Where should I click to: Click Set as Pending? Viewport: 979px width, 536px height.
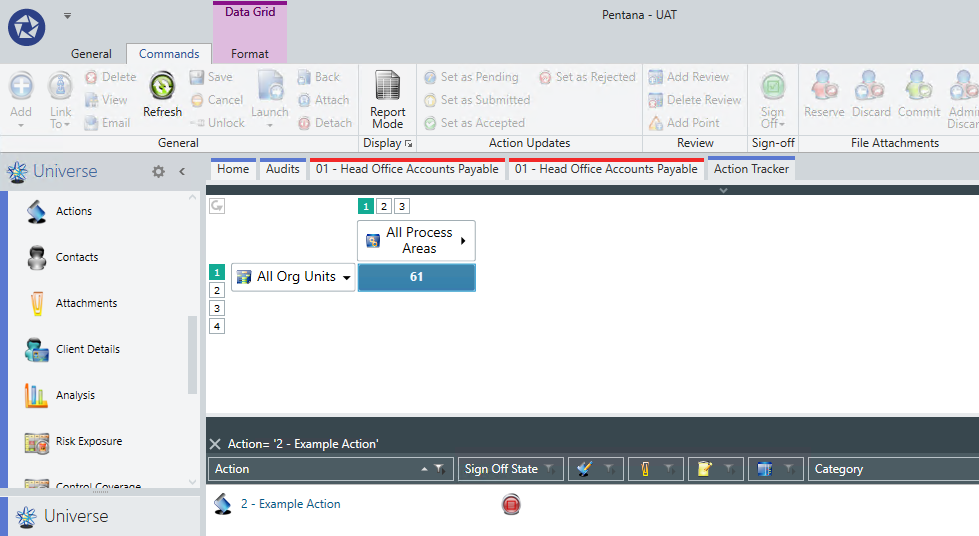point(471,77)
